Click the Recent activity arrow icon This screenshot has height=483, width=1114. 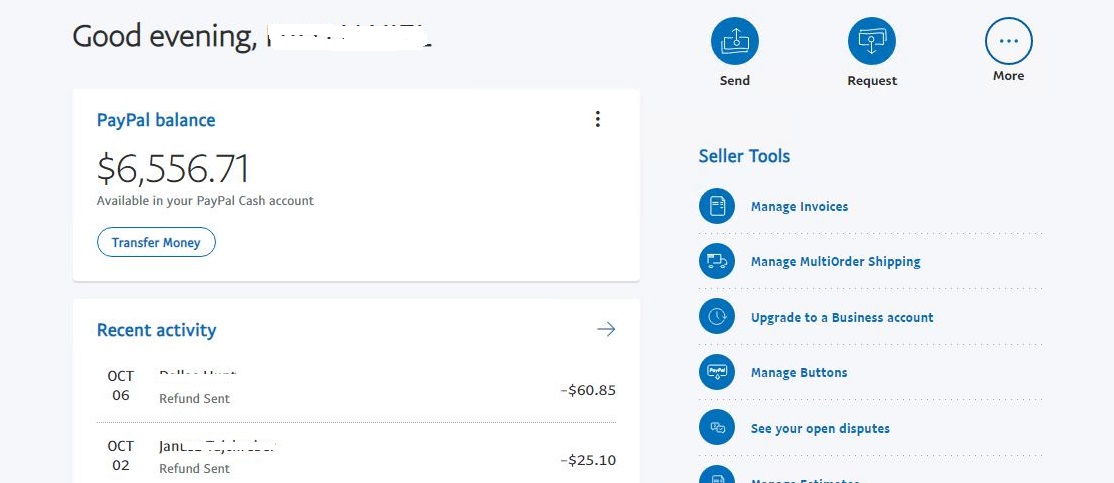(606, 329)
